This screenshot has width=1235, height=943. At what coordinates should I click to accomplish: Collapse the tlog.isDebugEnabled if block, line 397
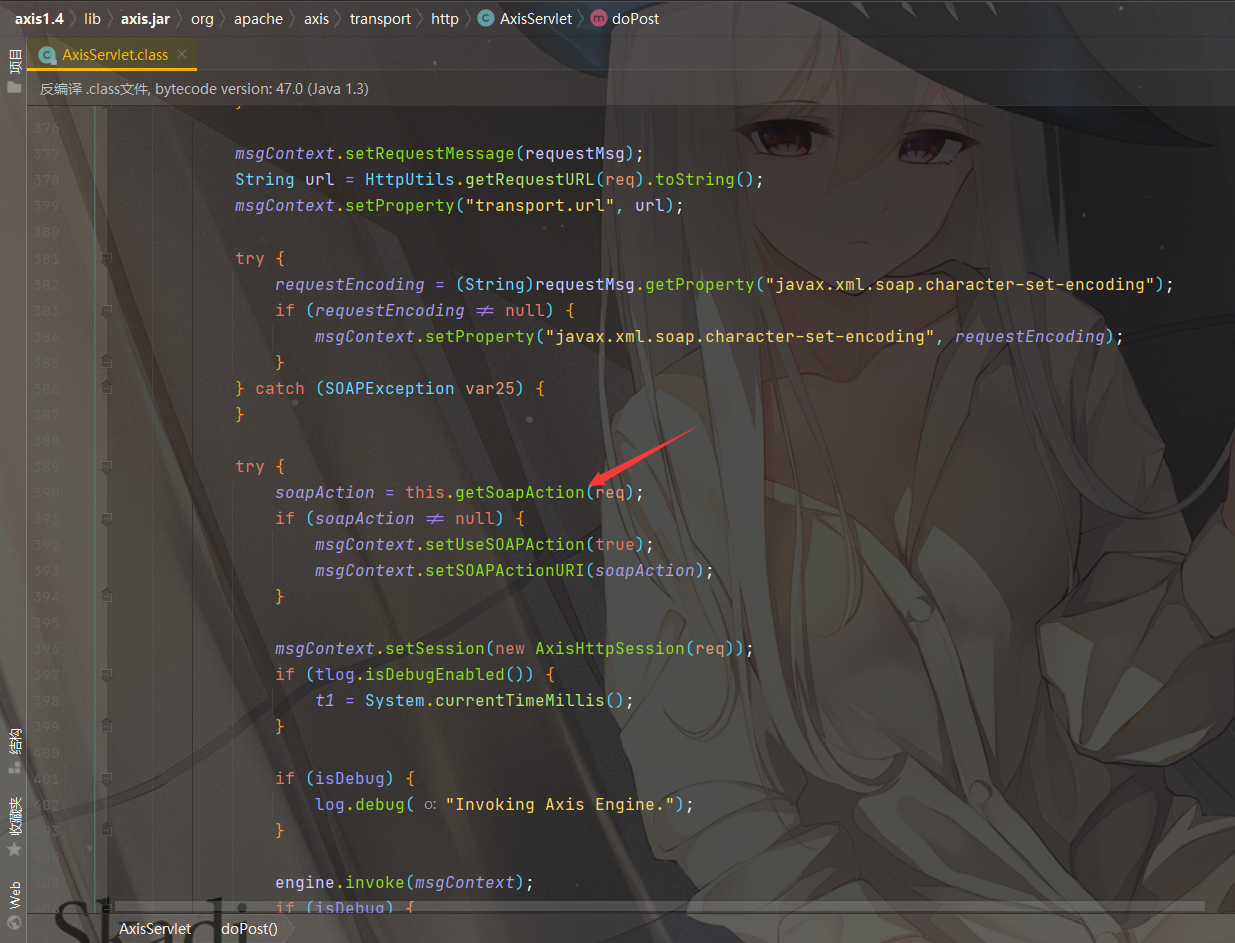[x=106, y=674]
